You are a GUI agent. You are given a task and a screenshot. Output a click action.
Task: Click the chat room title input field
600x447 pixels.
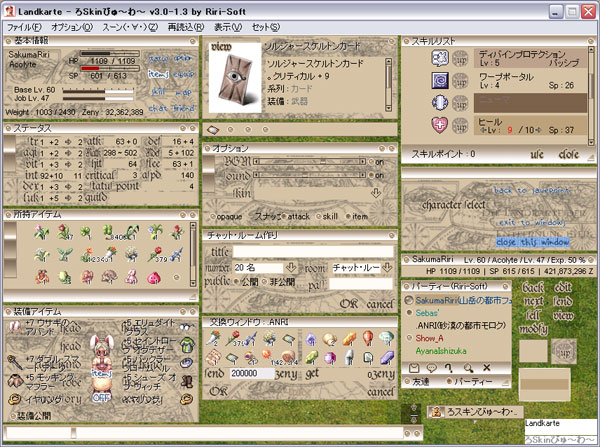pos(313,252)
